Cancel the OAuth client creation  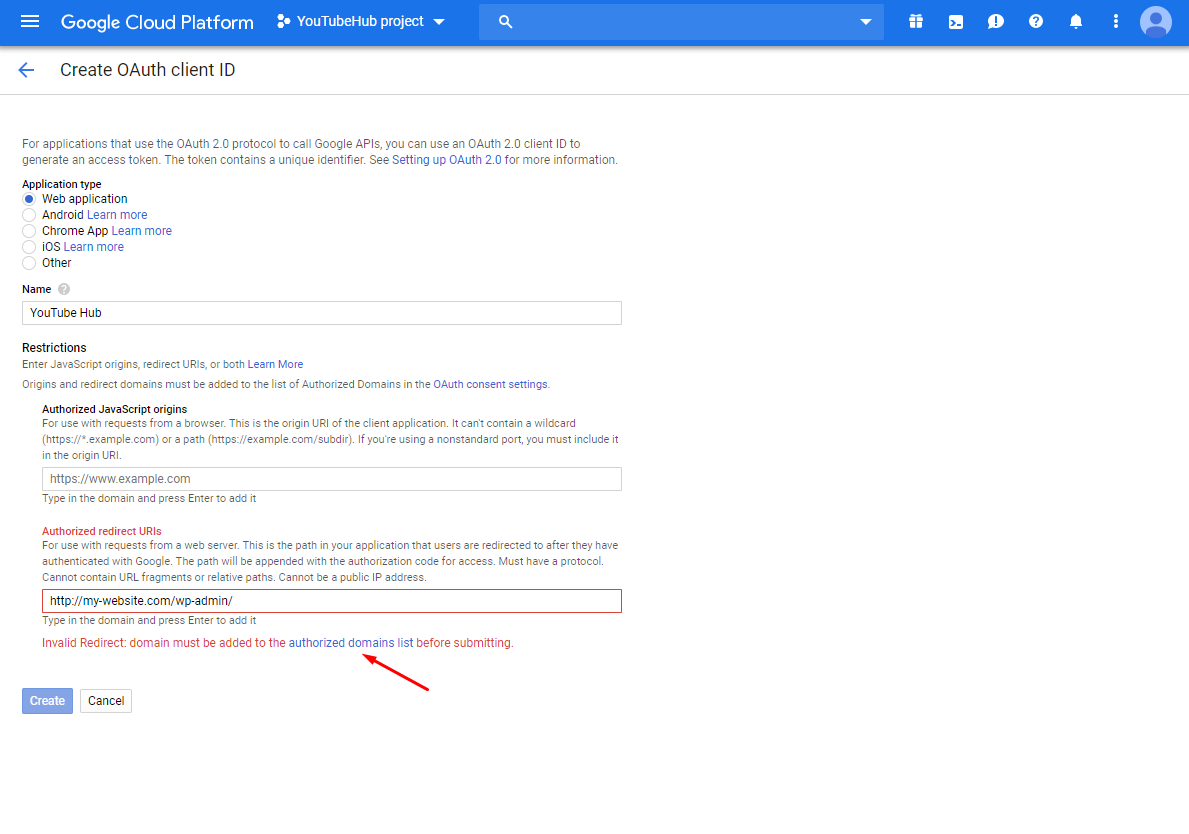point(105,700)
